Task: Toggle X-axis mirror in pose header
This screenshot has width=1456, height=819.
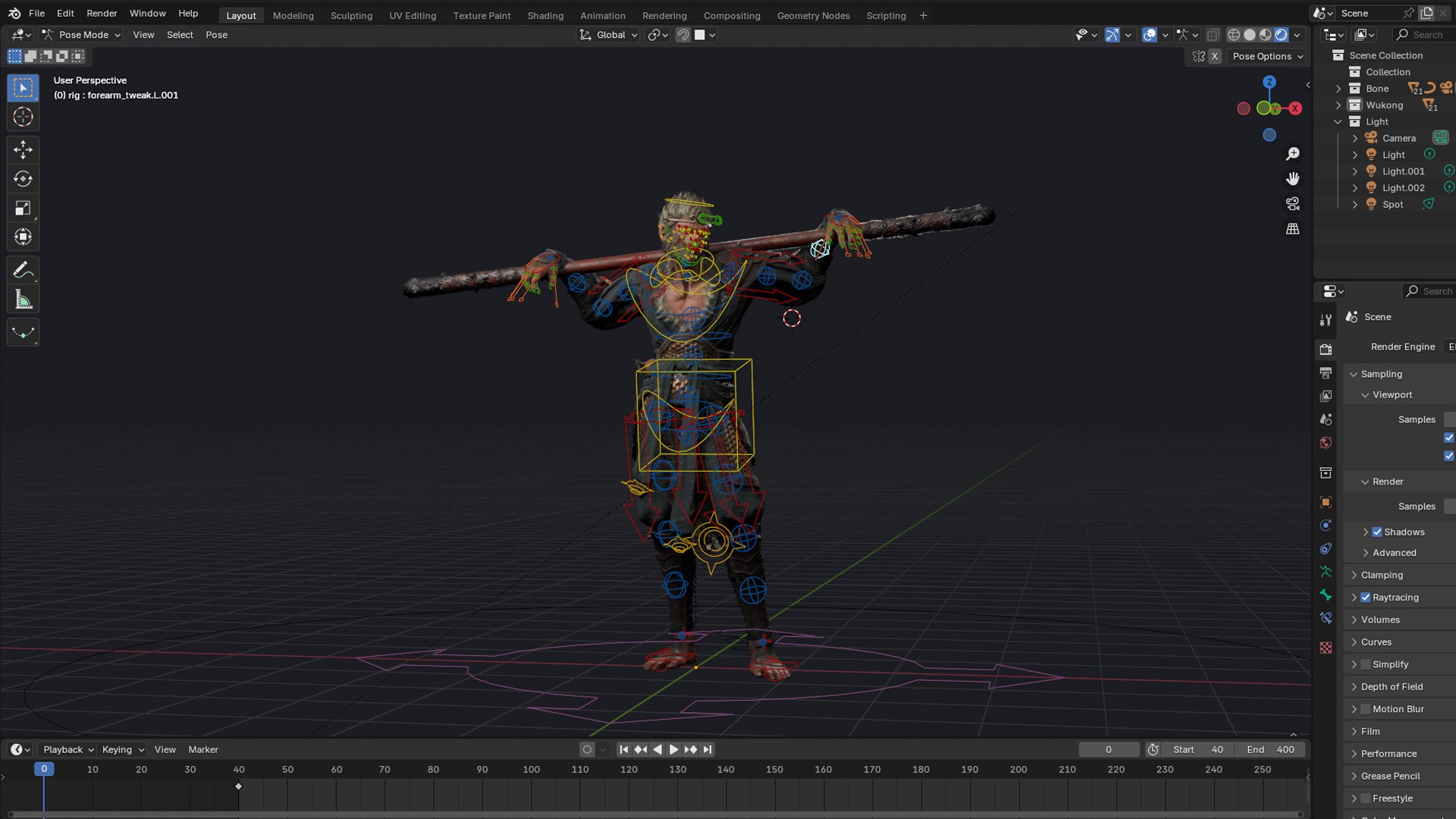Action: click(x=1215, y=56)
